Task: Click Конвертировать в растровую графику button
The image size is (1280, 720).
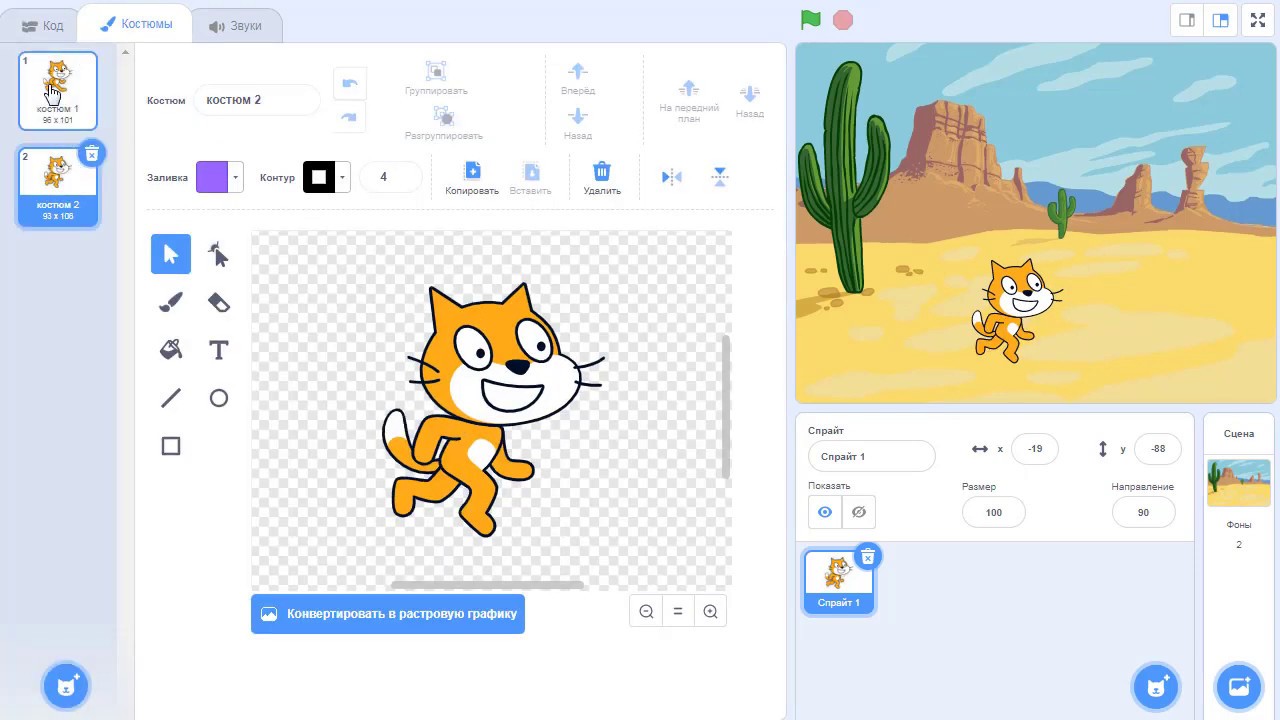Action: [388, 614]
